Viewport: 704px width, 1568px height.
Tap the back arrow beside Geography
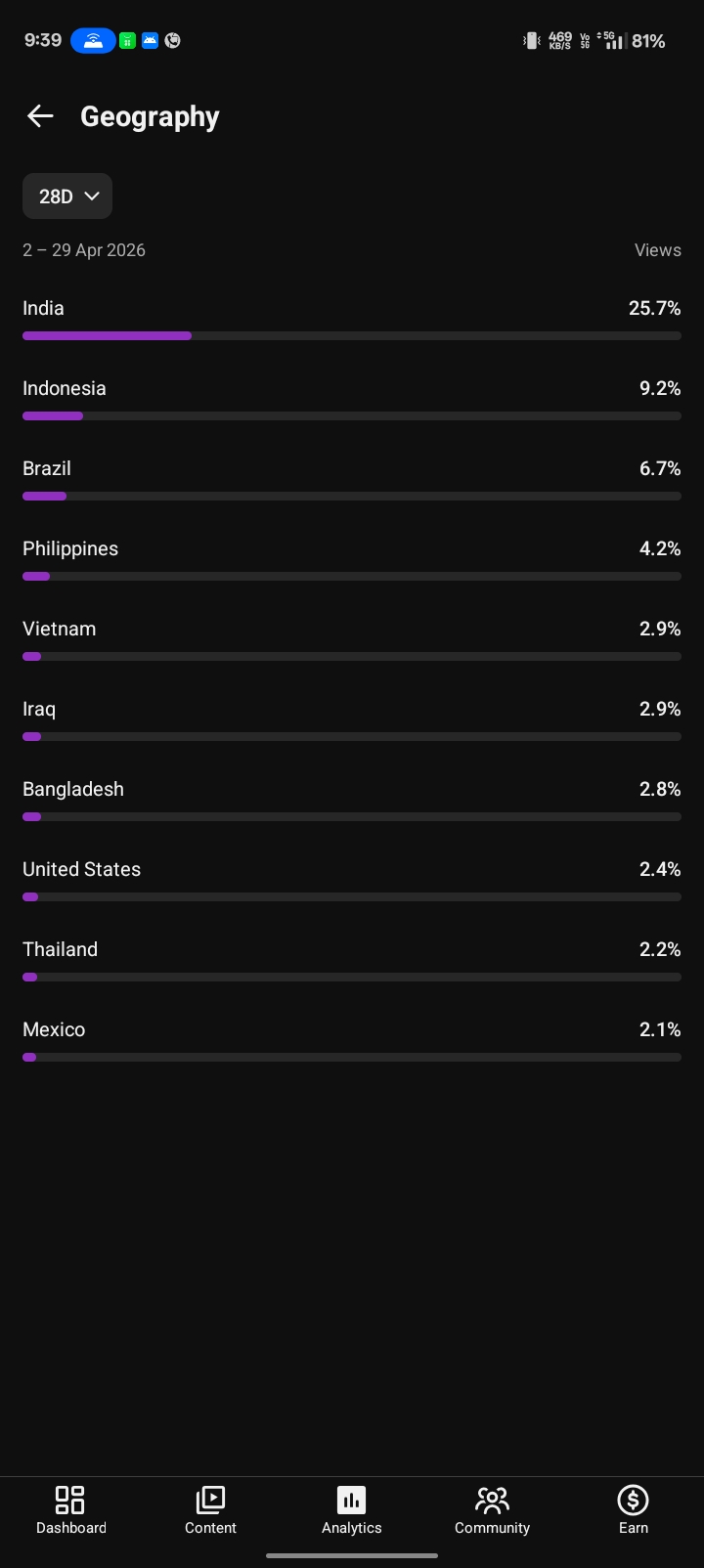click(x=40, y=116)
